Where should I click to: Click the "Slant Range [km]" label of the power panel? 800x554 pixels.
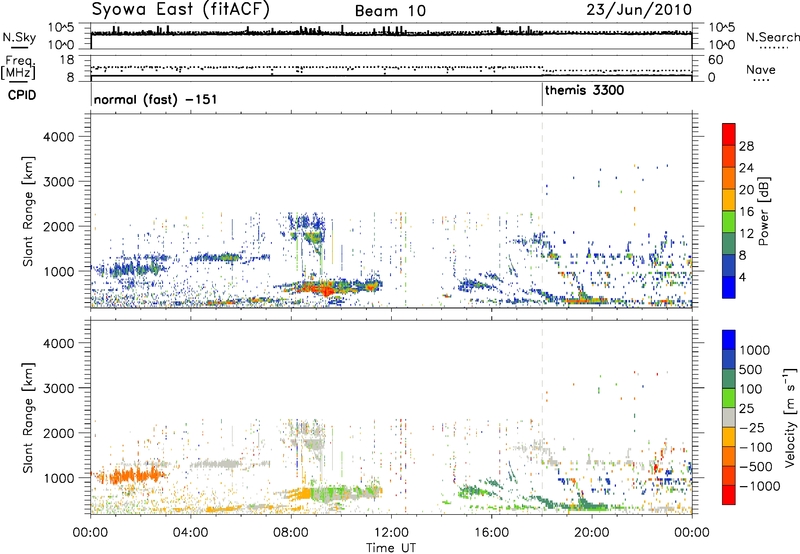[x=28, y=211]
